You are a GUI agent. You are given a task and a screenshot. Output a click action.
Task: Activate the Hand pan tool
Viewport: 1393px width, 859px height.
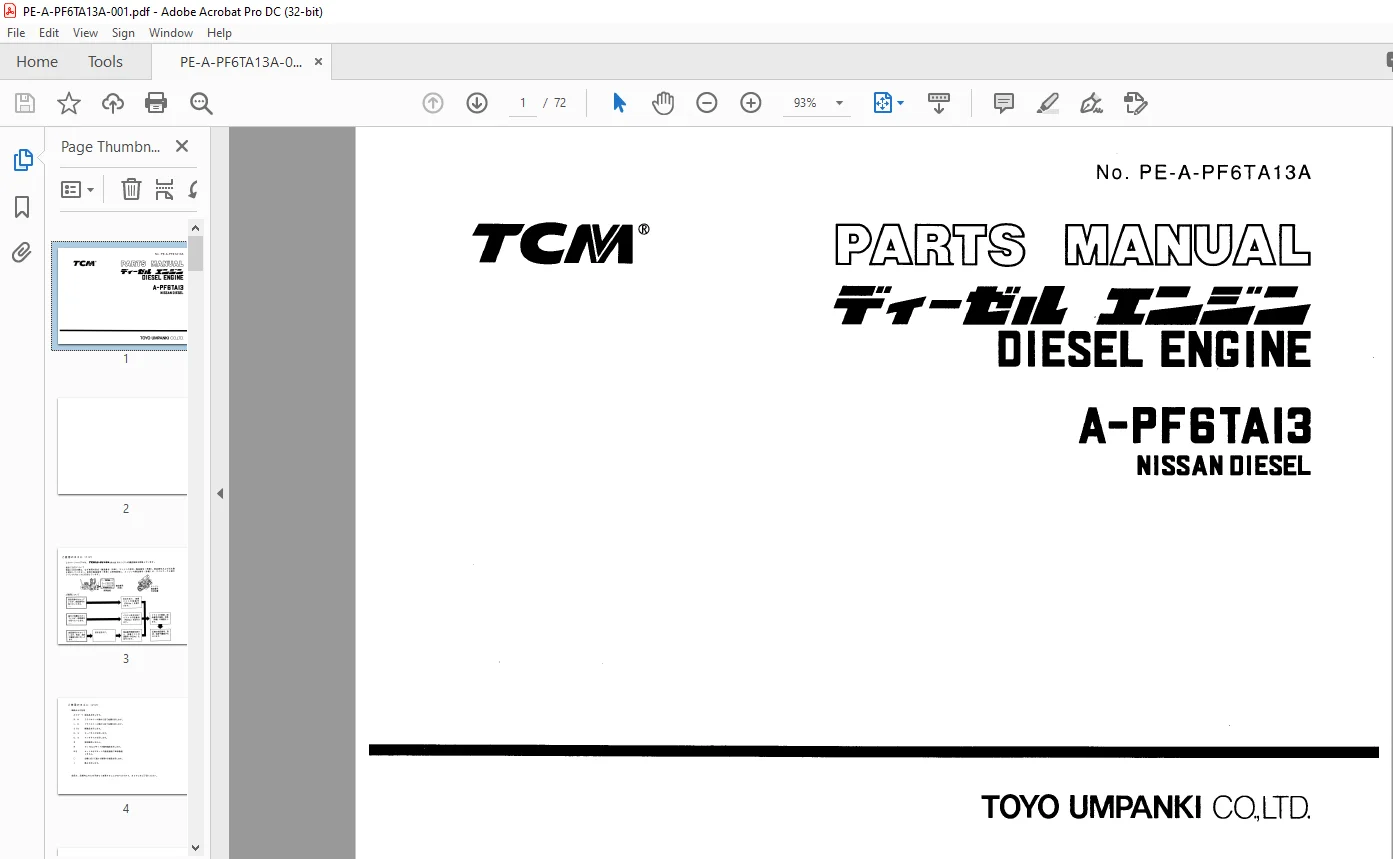663,103
